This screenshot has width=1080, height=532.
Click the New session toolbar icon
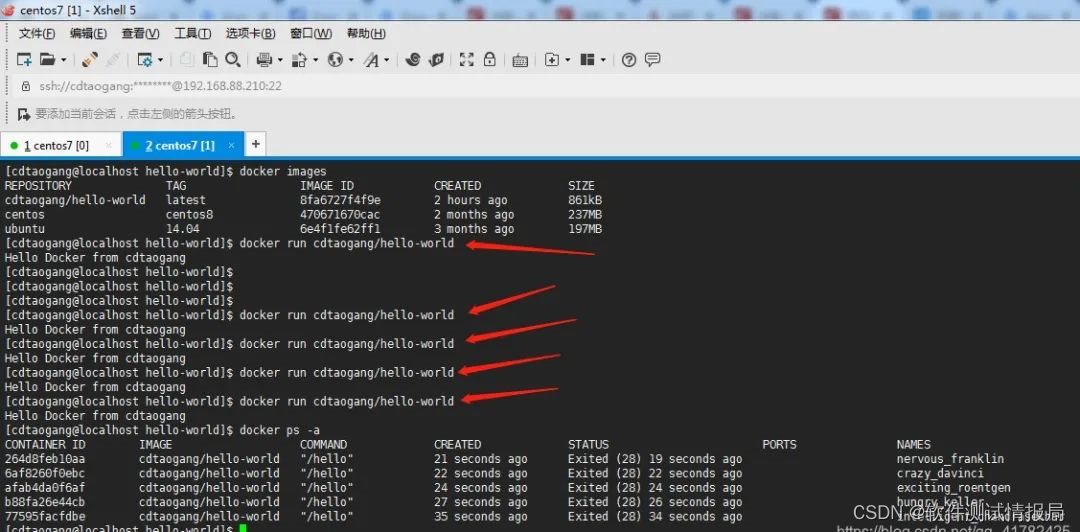tap(24, 60)
